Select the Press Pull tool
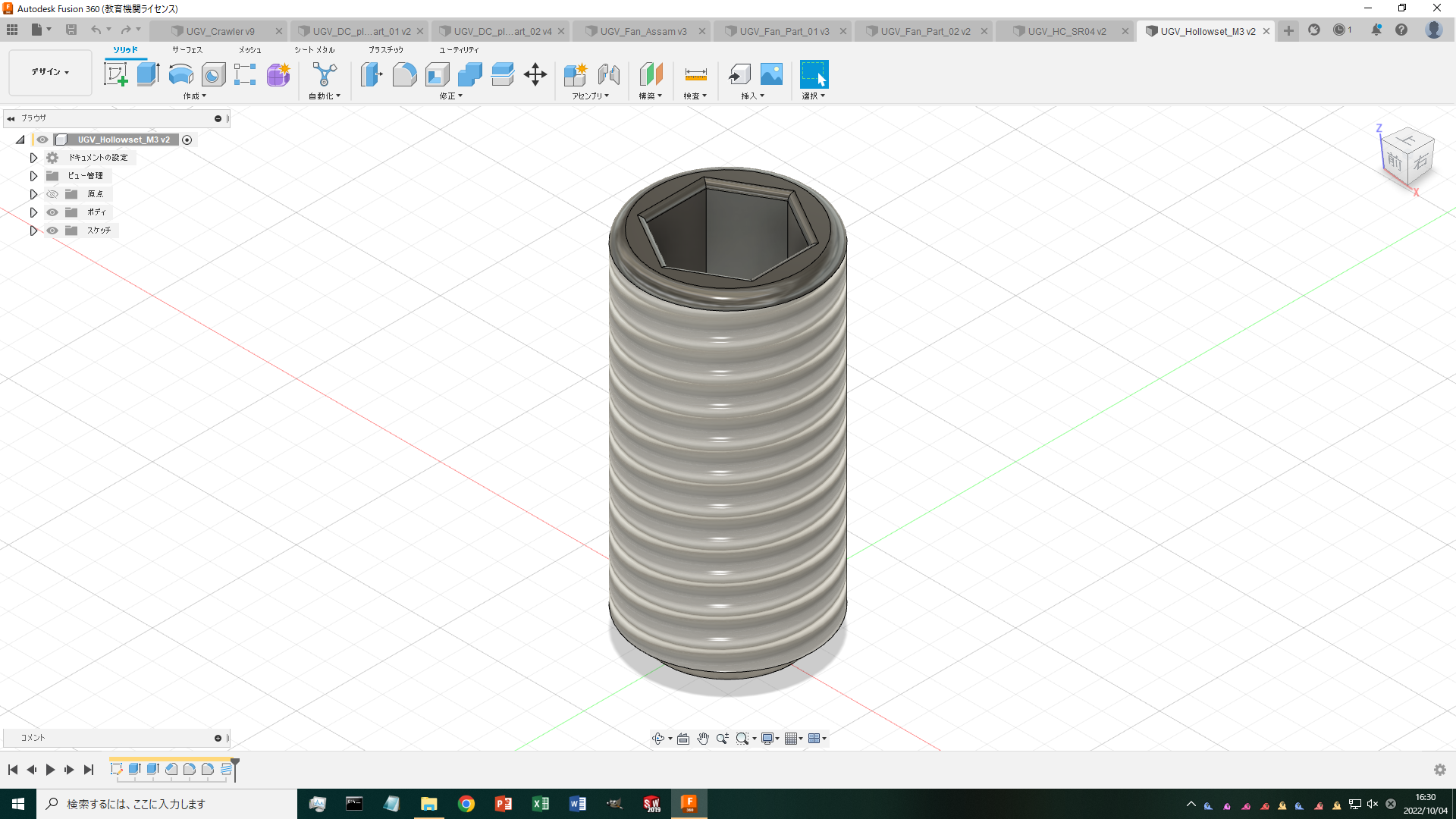The width and height of the screenshot is (1456, 819). [x=372, y=74]
